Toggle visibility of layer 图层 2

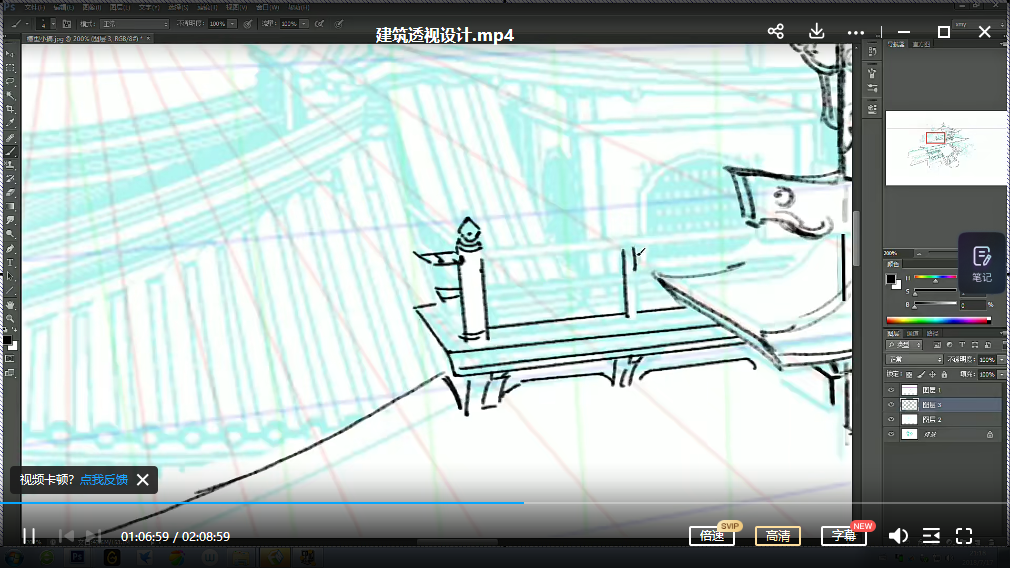click(x=891, y=419)
